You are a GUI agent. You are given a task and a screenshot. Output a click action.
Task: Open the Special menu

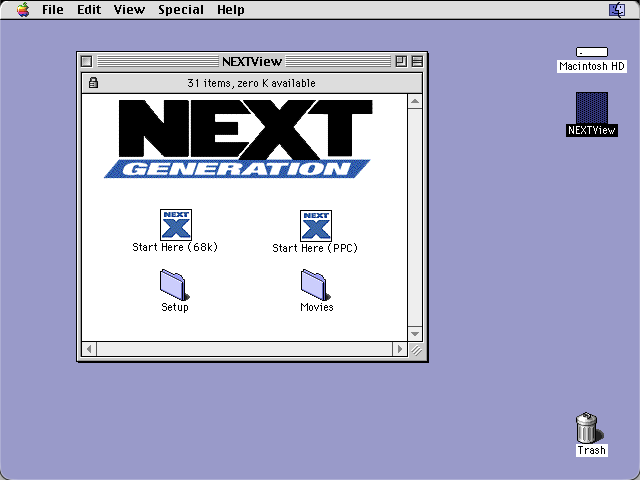tap(181, 9)
